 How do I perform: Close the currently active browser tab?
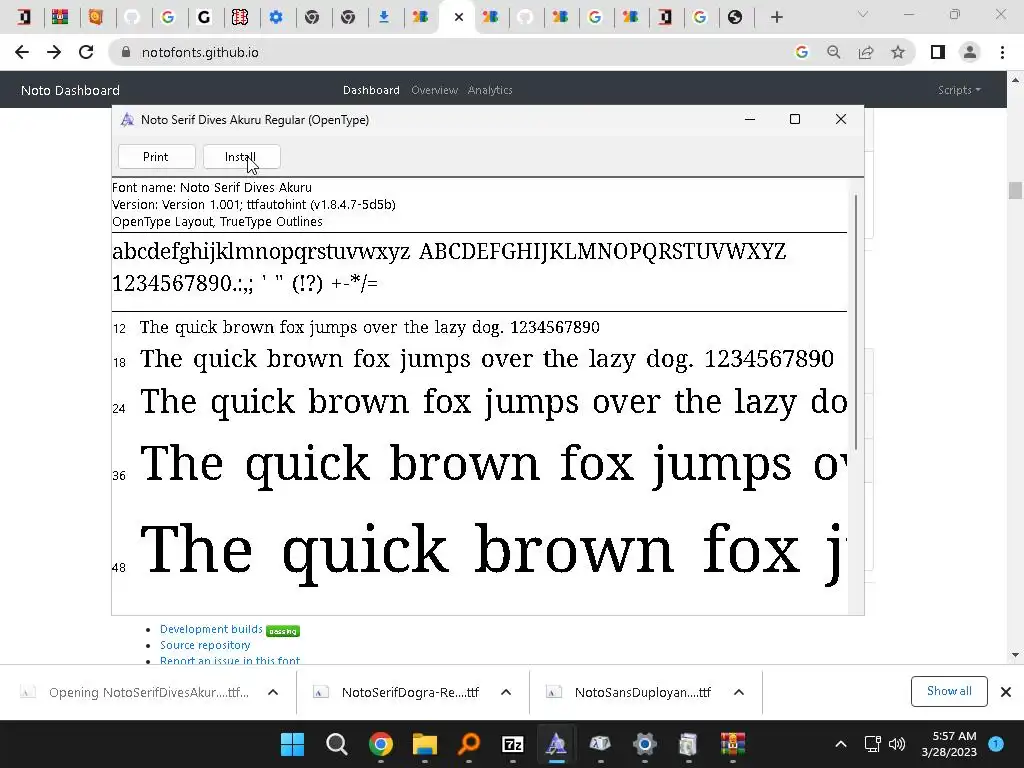(x=458, y=17)
